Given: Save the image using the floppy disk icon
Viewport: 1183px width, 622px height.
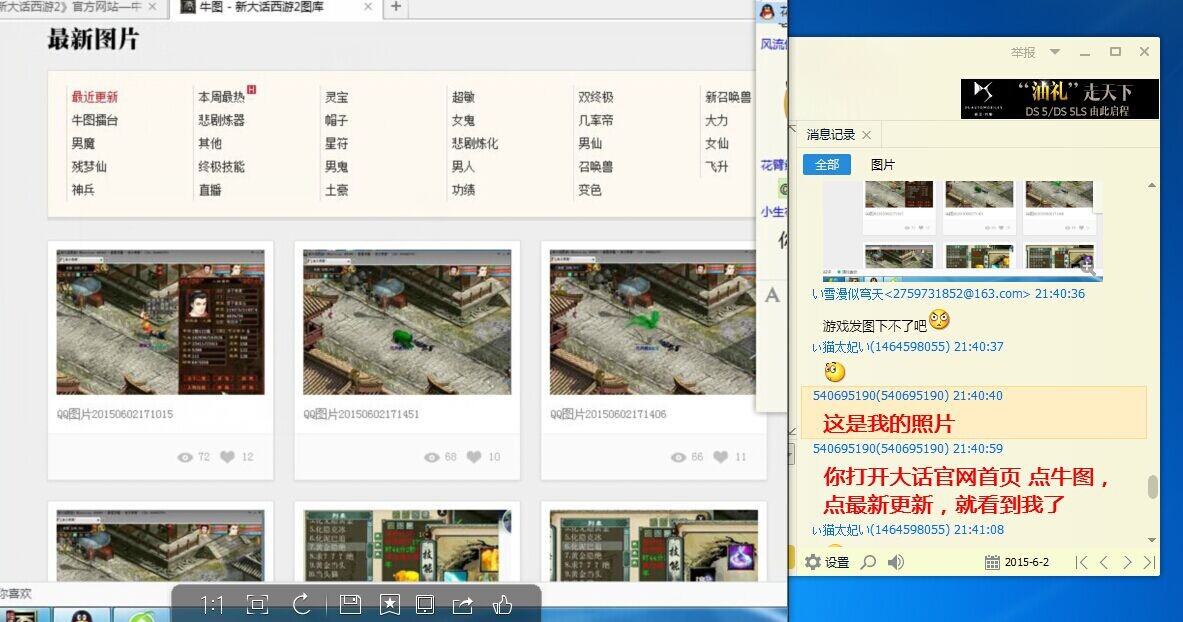Looking at the screenshot, I should pyautogui.click(x=350, y=604).
